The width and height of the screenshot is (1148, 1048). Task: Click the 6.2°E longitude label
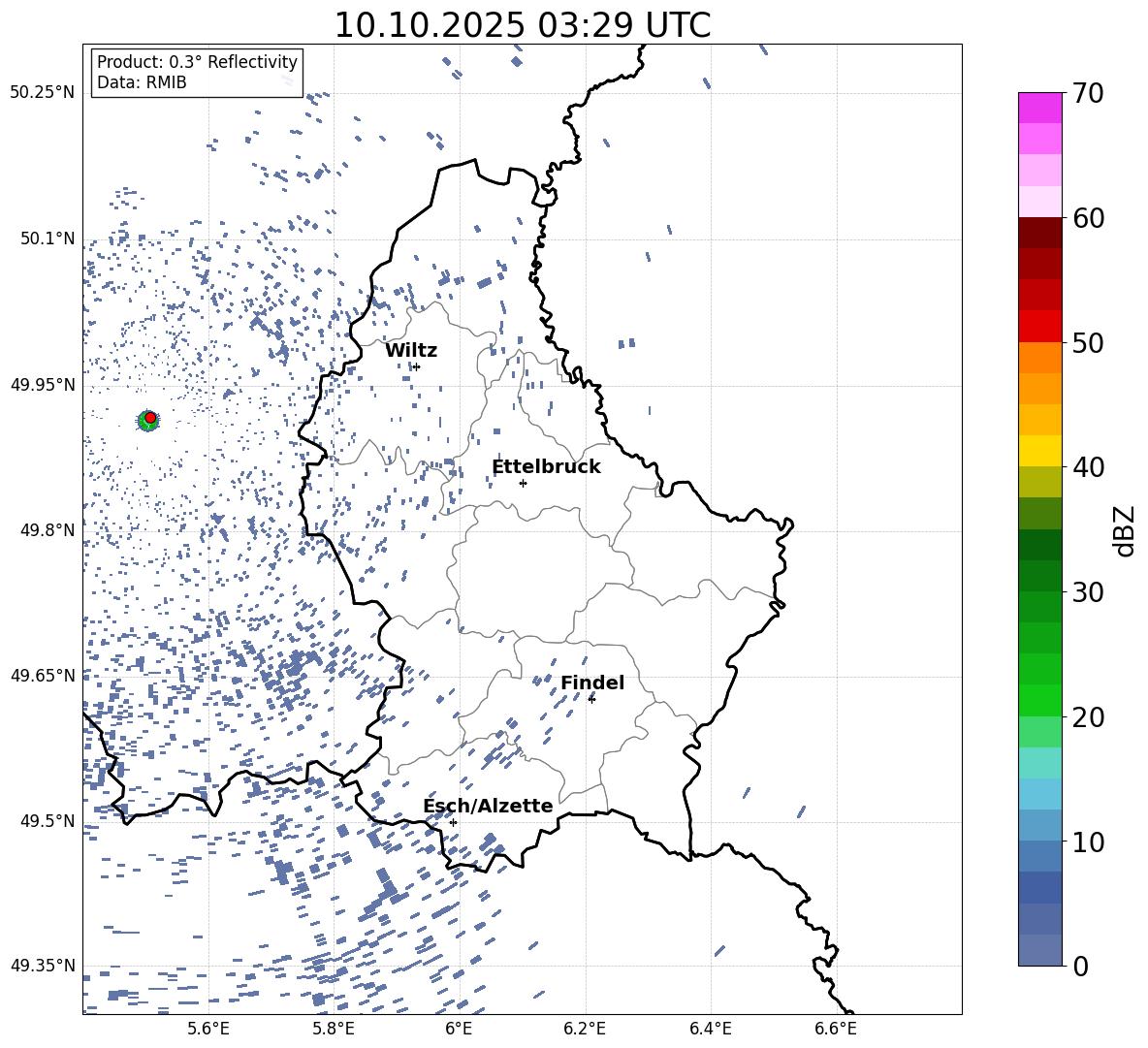click(x=585, y=1029)
